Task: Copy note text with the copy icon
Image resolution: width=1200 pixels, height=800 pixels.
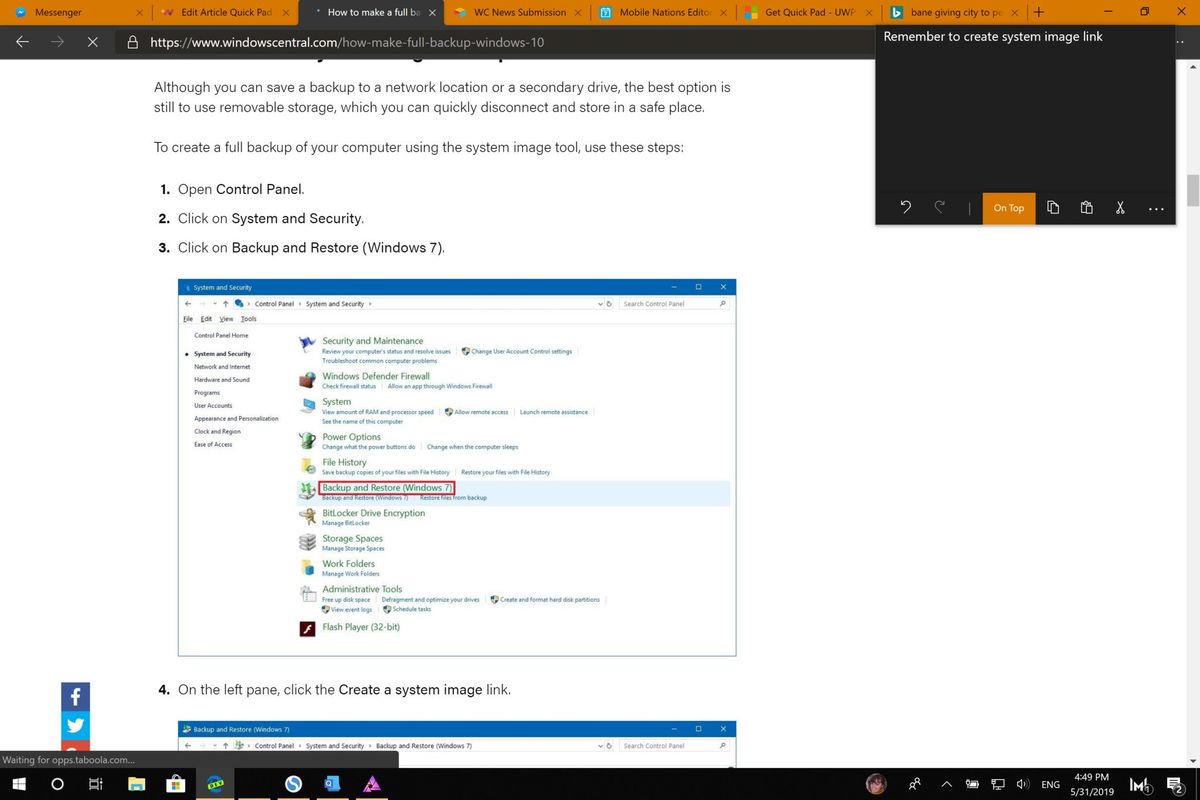Action: click(1052, 207)
